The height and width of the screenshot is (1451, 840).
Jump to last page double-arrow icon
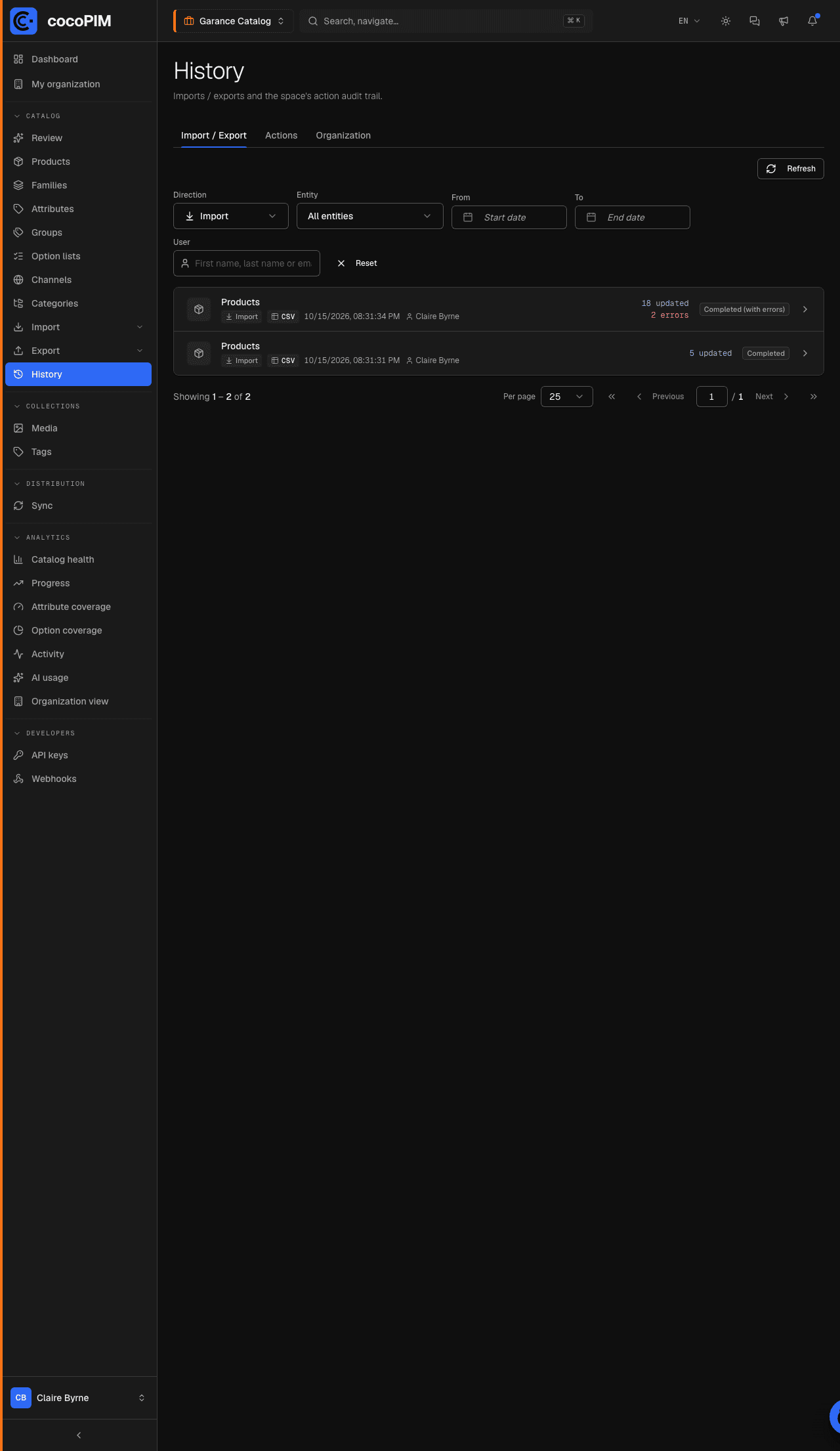tap(814, 397)
